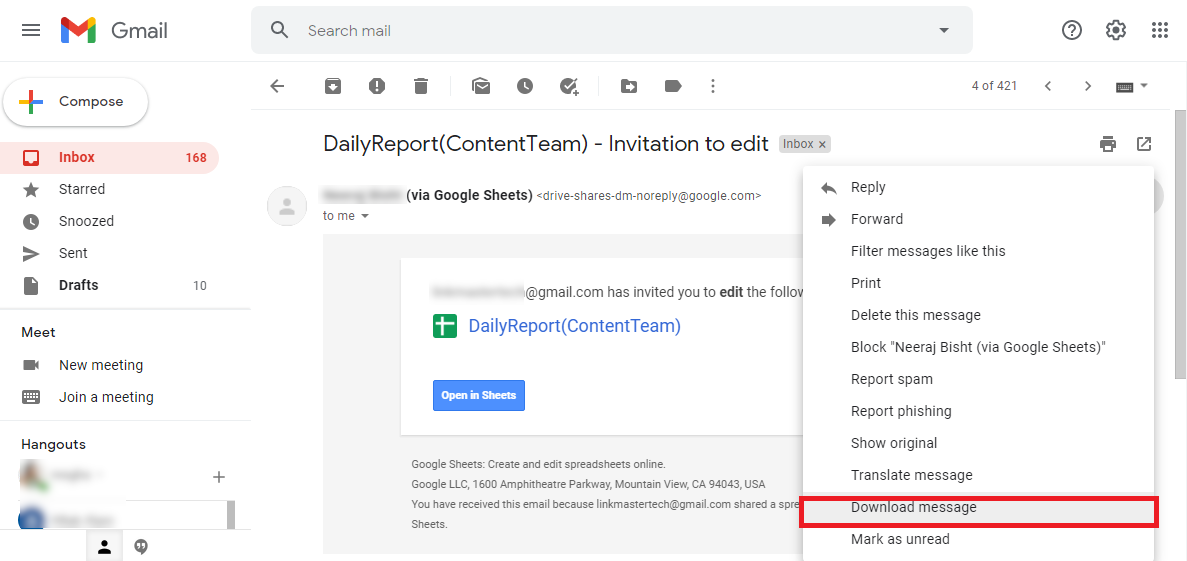Choose Report spam menu entry
The image size is (1187, 561).
[978, 379]
